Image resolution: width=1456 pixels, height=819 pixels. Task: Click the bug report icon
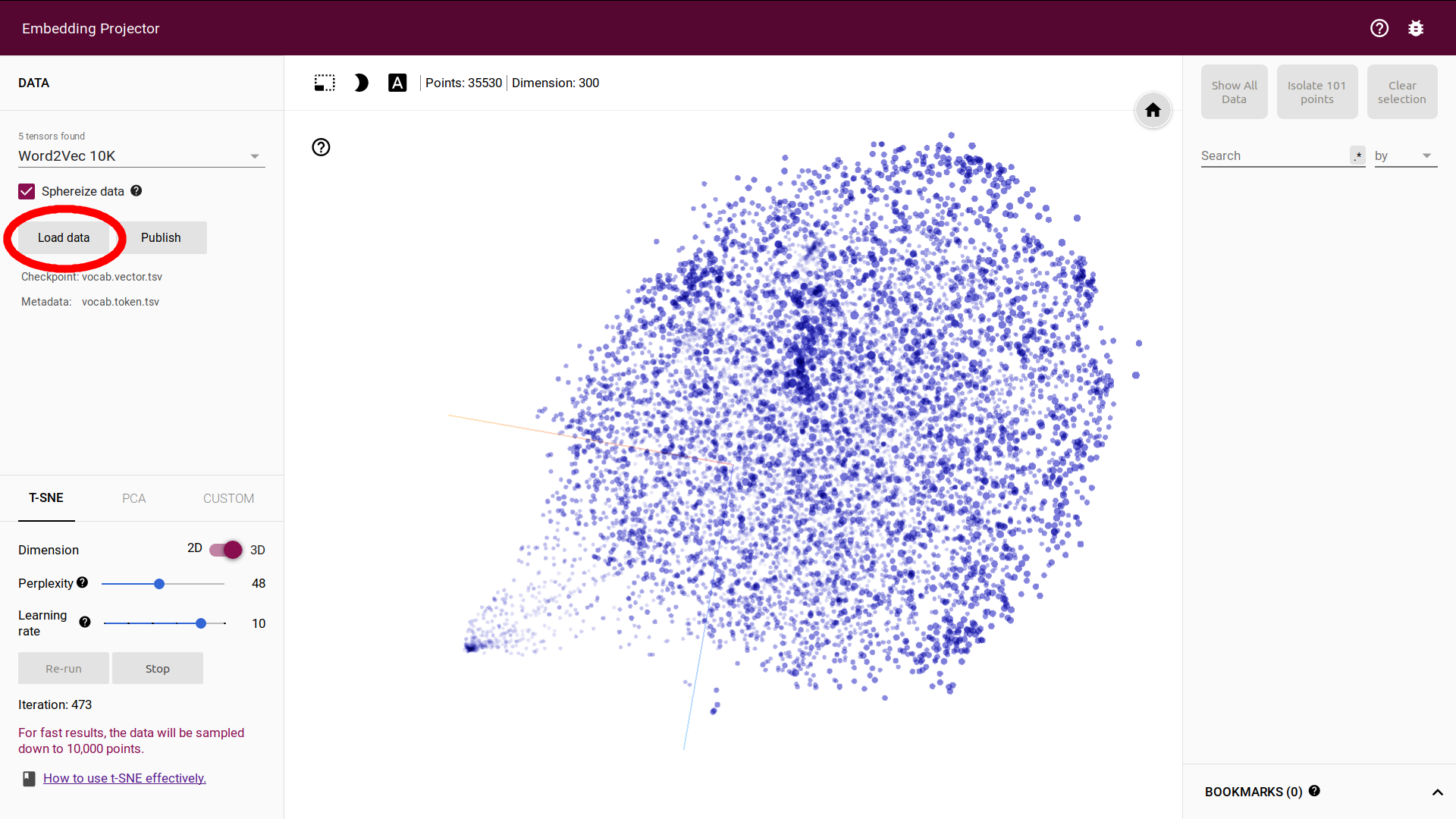[1416, 28]
